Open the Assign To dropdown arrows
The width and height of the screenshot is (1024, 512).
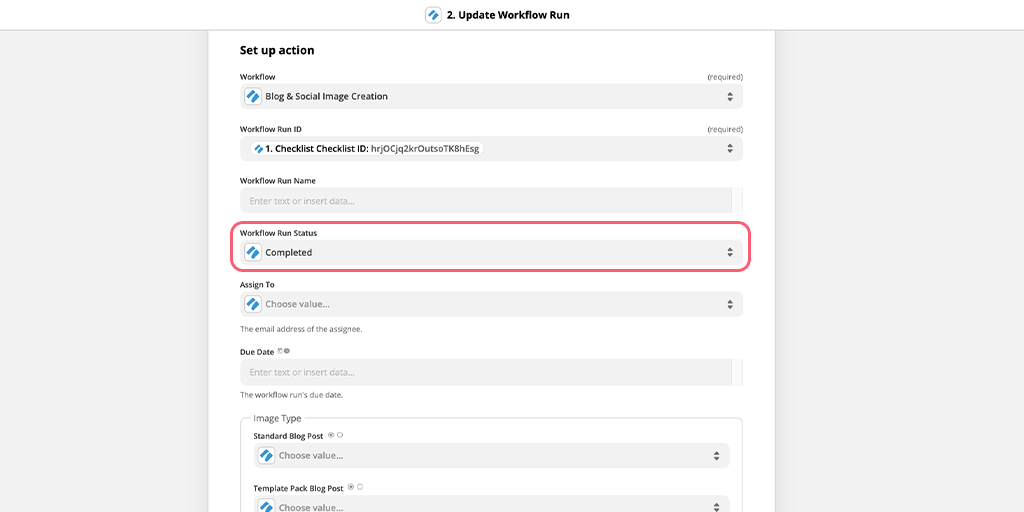click(730, 304)
